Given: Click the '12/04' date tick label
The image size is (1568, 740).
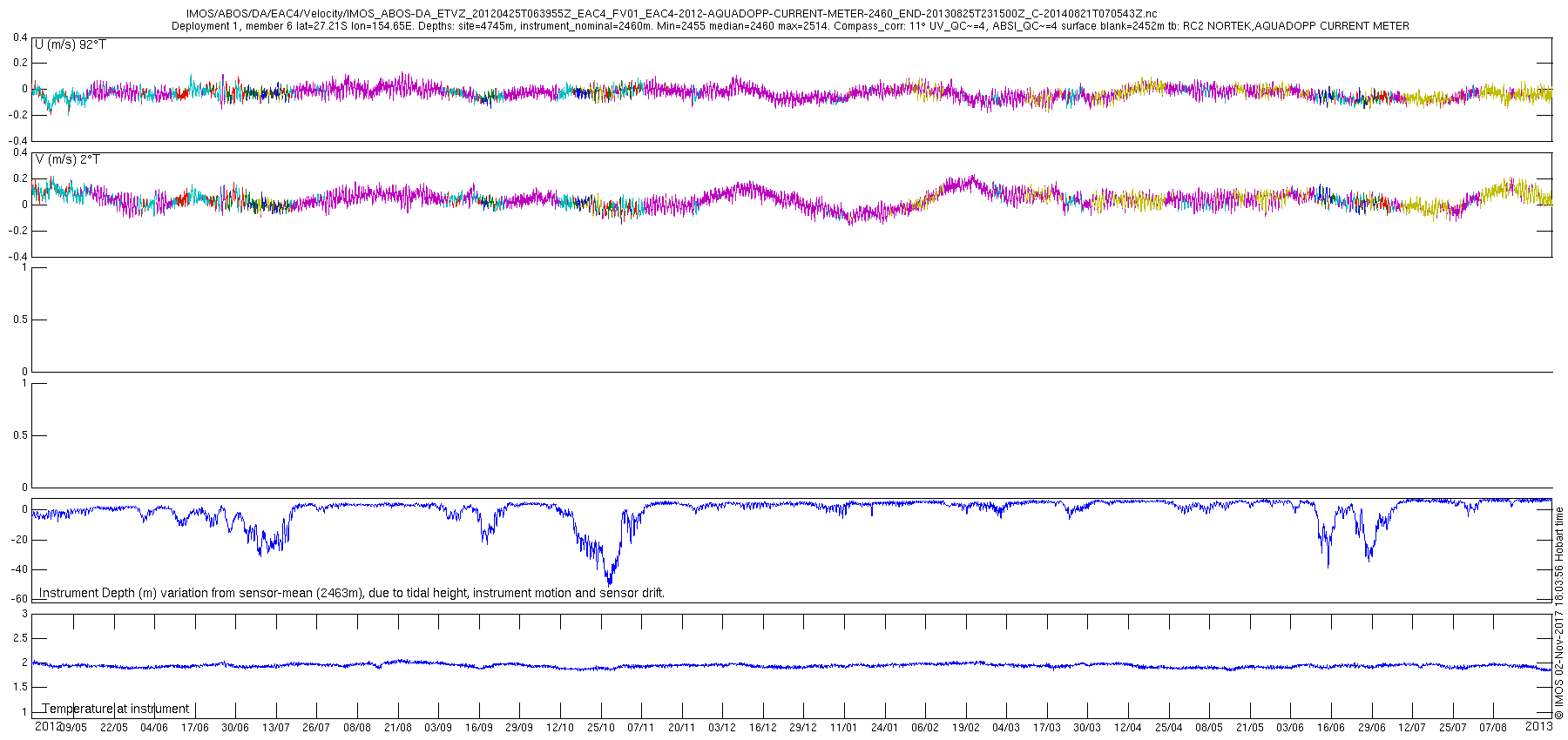Looking at the screenshot, I should [1128, 728].
